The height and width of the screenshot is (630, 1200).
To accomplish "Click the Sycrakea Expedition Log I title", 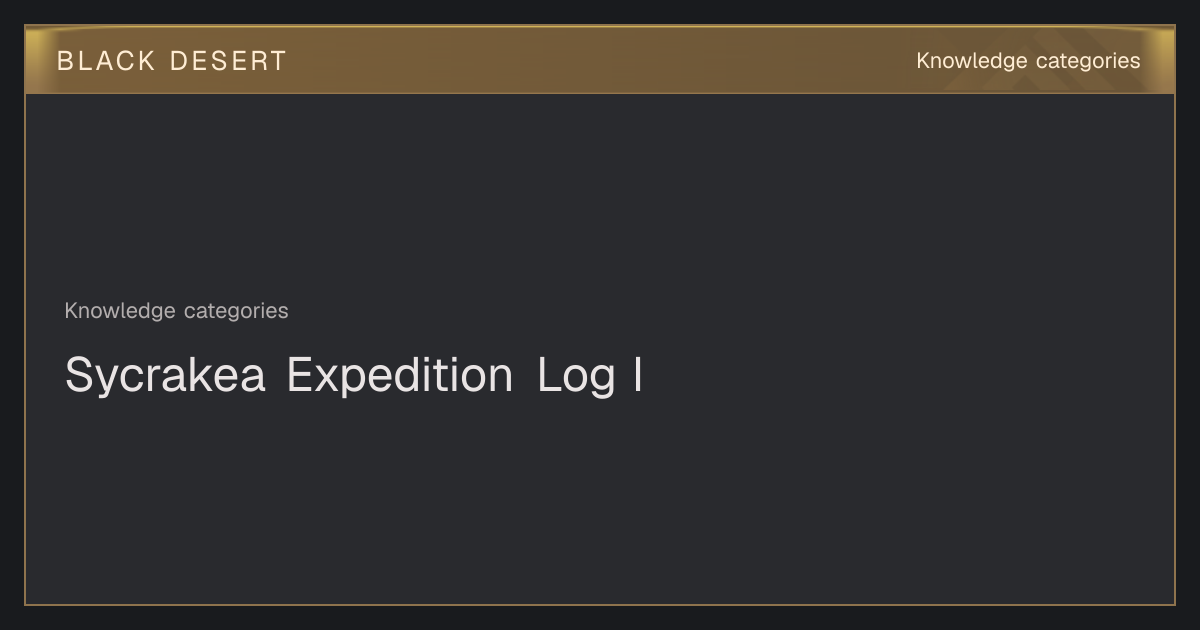I will [x=353, y=376].
